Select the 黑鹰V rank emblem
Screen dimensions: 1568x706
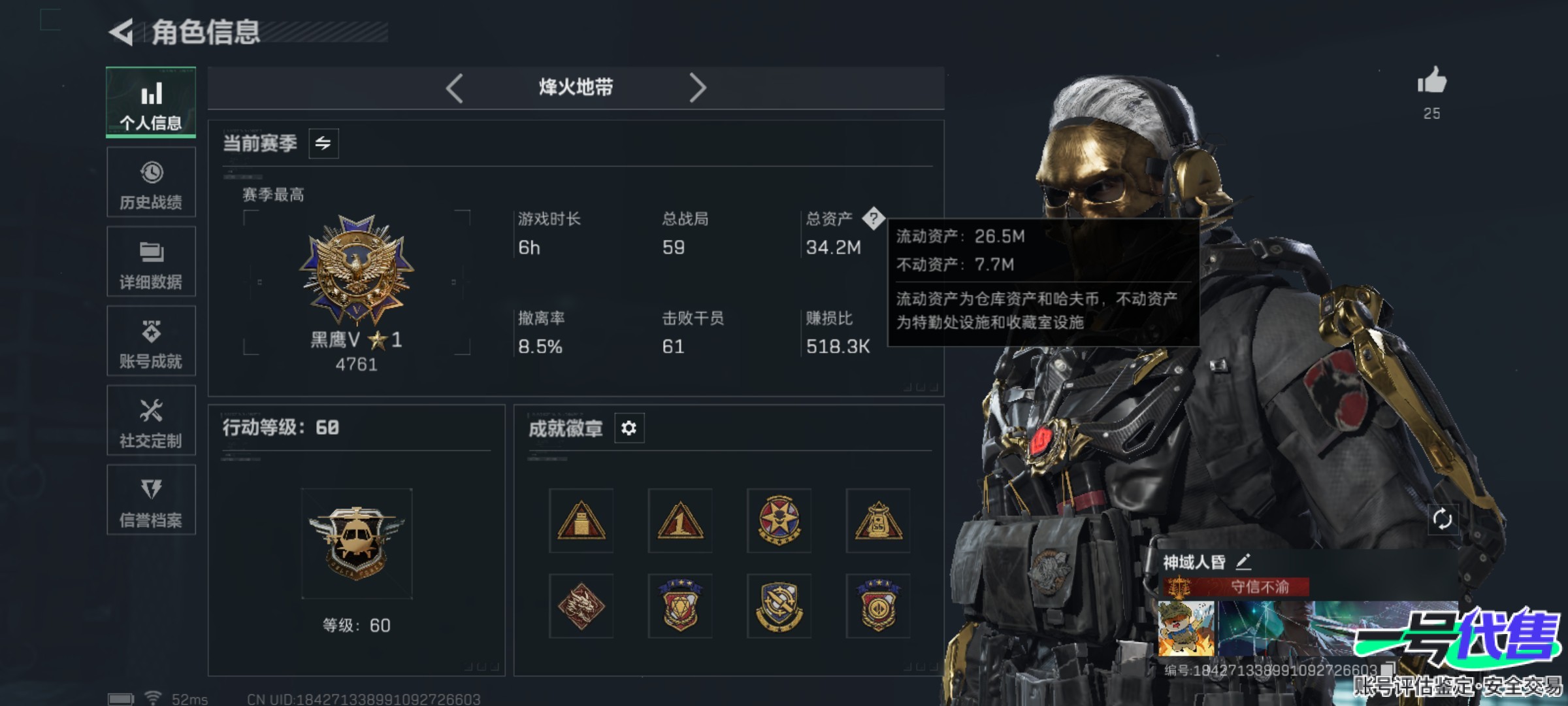[x=357, y=269]
